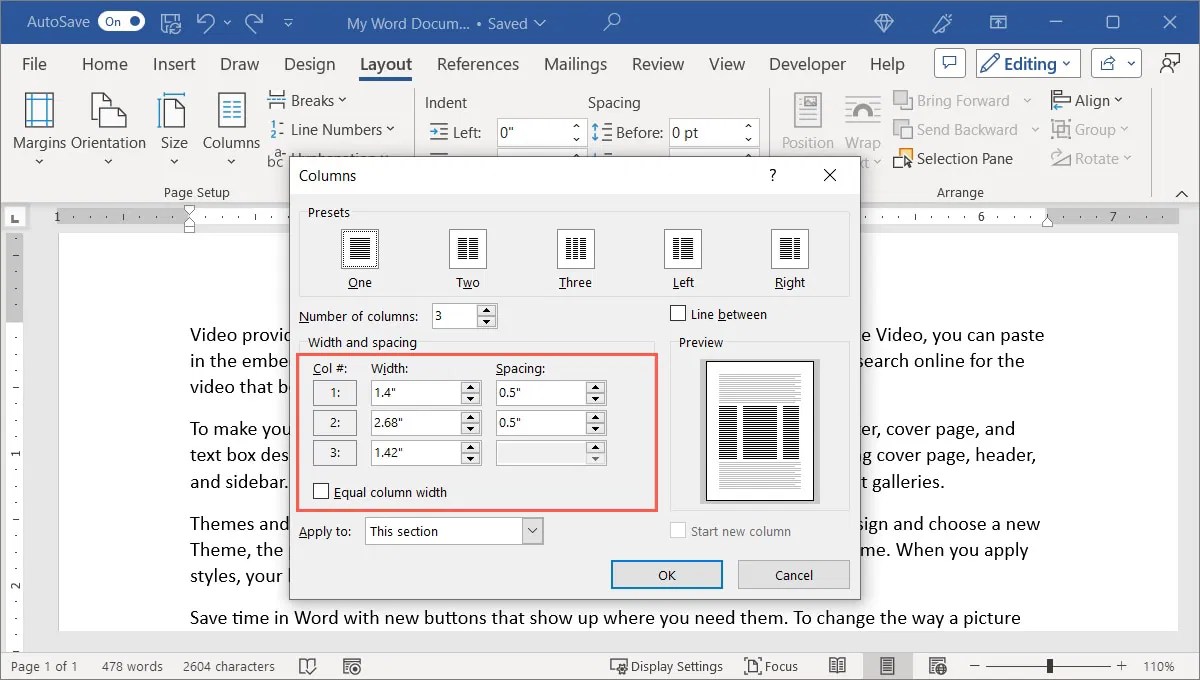Open the Review tab
Image resolution: width=1200 pixels, height=680 pixels.
tap(657, 63)
